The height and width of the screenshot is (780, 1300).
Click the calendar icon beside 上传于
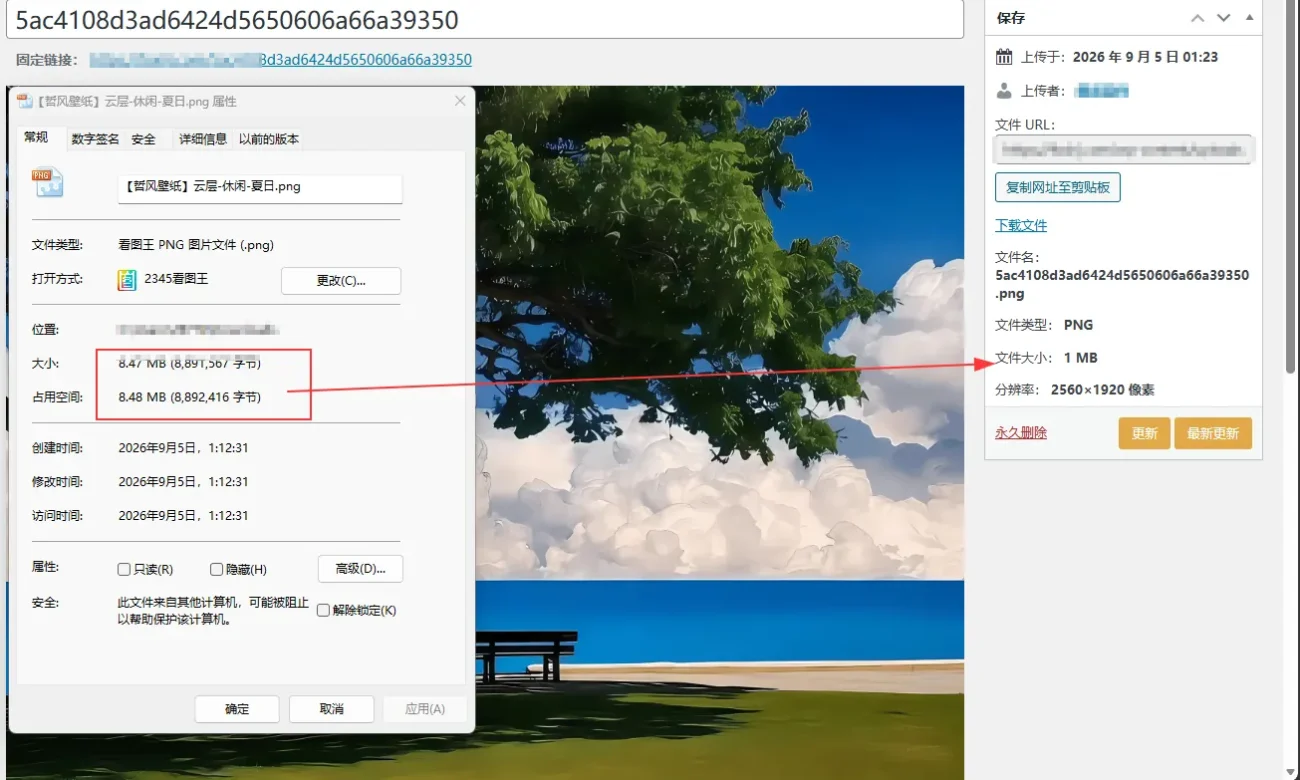click(x=1005, y=57)
